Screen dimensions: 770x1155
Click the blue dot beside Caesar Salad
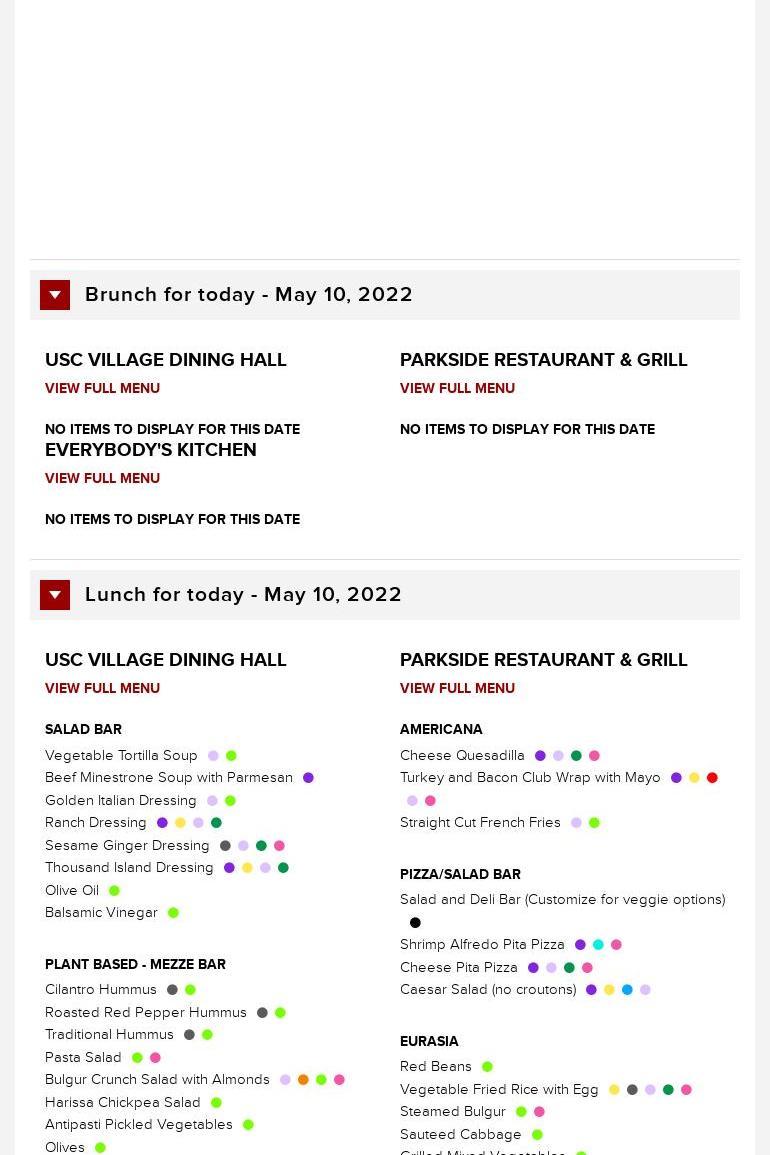(627, 990)
